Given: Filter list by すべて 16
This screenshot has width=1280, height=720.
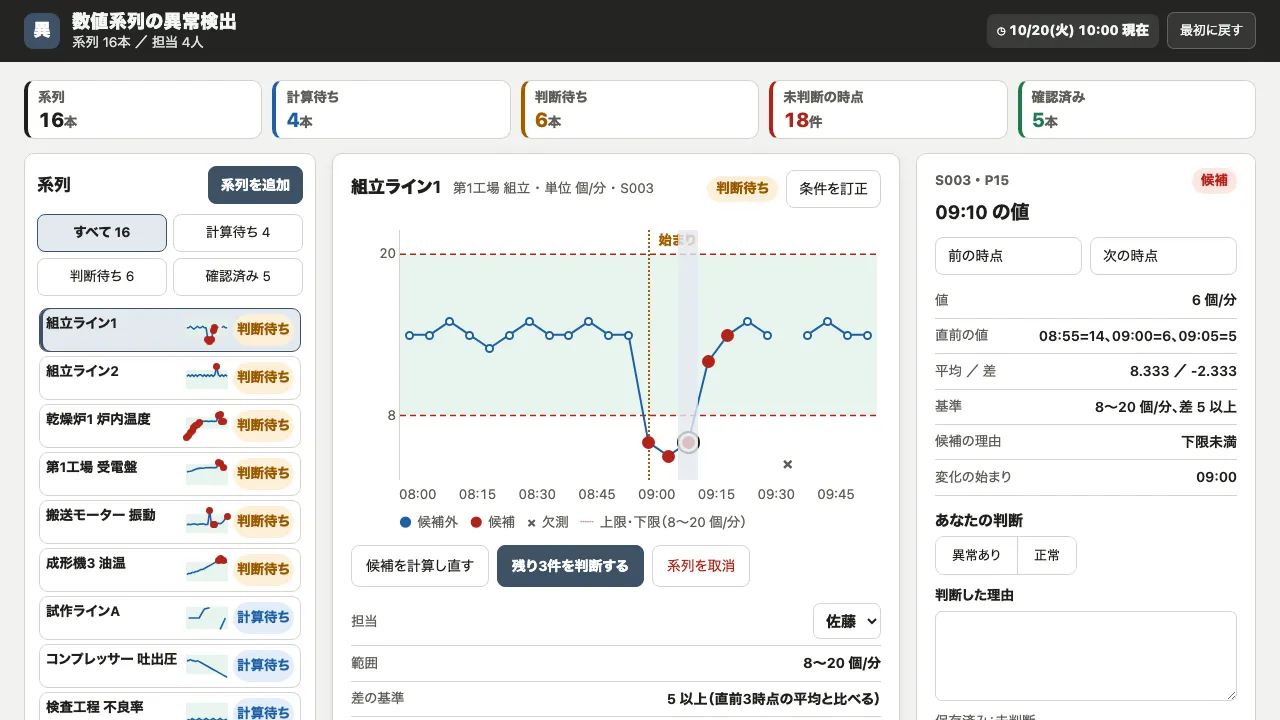Looking at the screenshot, I should tap(102, 233).
